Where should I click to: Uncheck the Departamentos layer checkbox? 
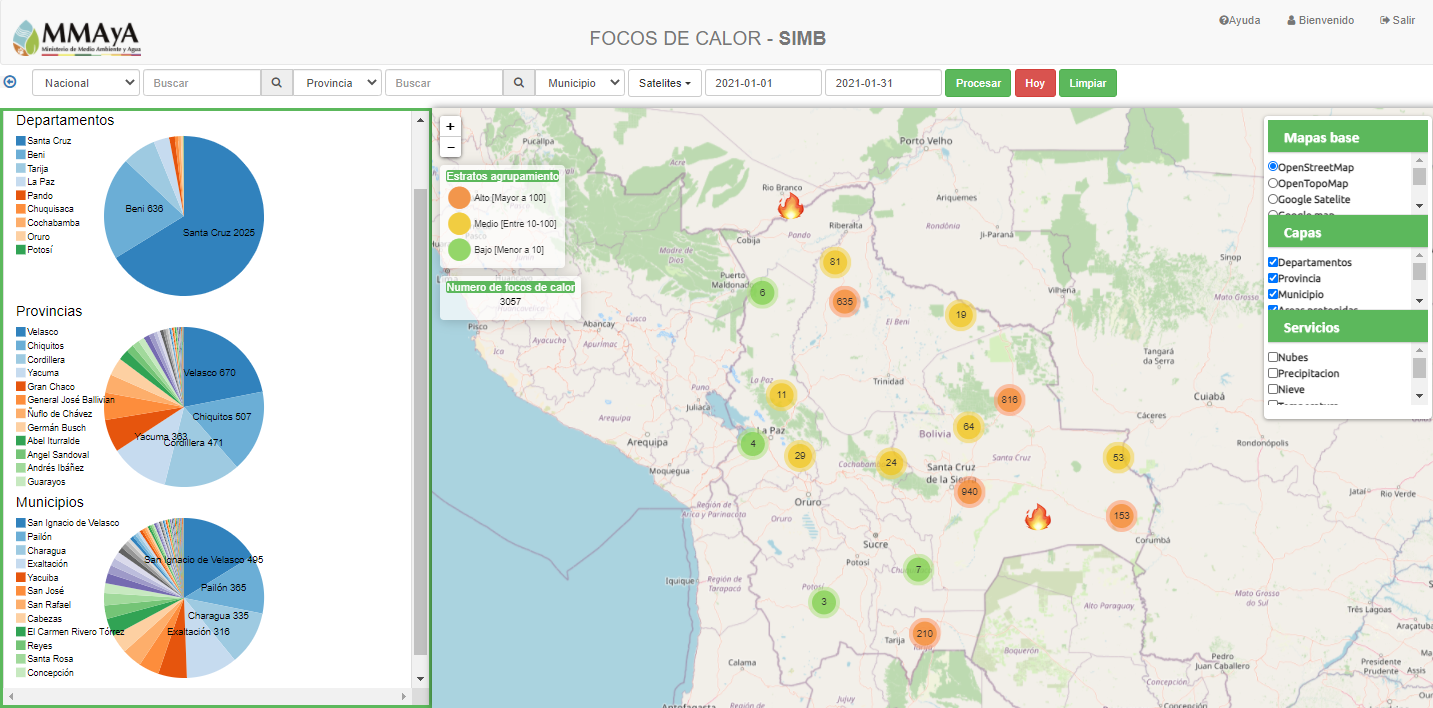coord(1273,262)
